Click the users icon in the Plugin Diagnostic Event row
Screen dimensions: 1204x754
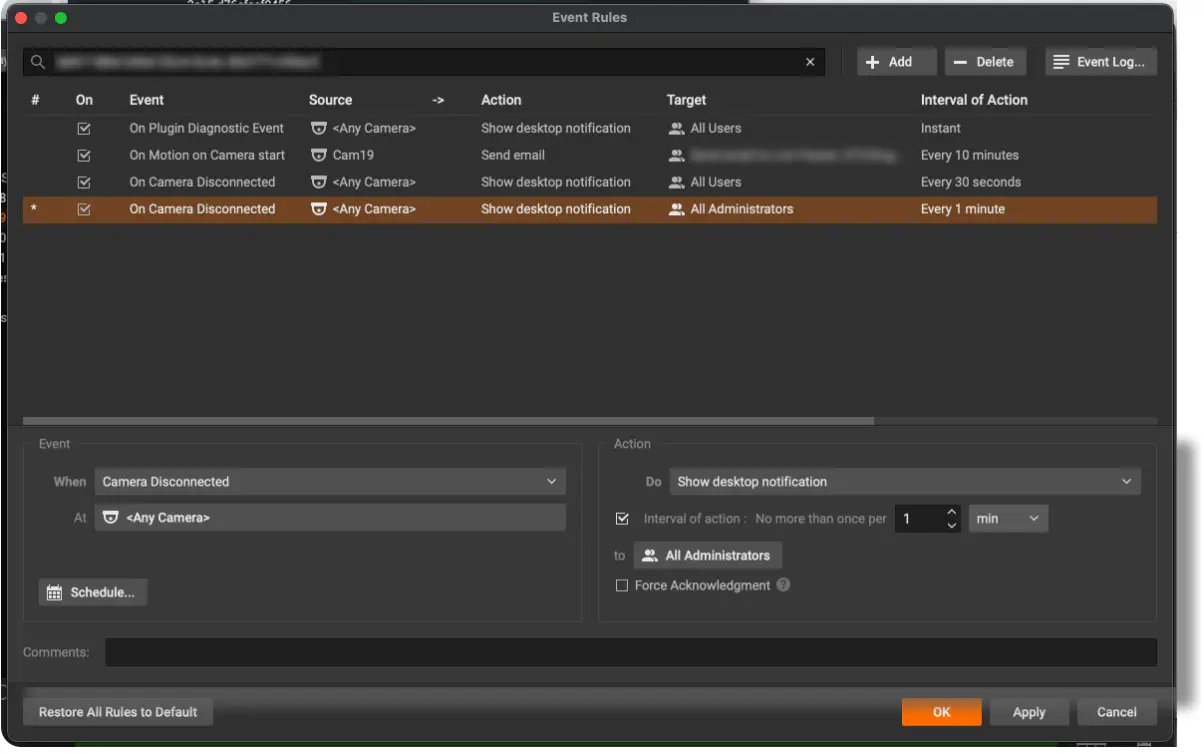(x=677, y=128)
